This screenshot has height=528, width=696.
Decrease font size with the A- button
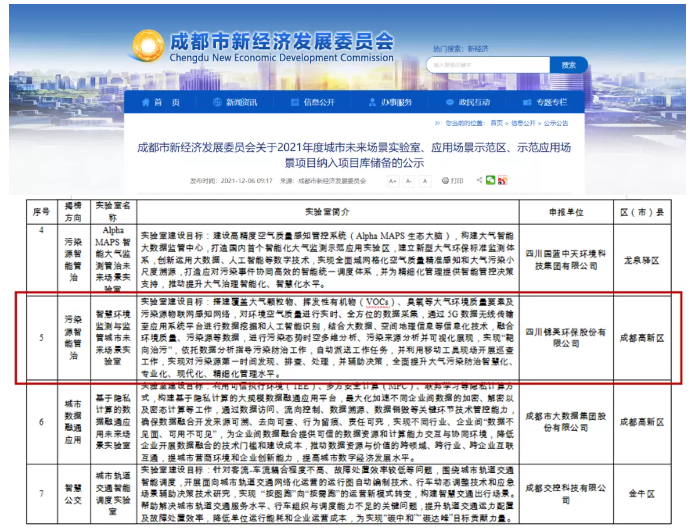pyautogui.click(x=409, y=181)
